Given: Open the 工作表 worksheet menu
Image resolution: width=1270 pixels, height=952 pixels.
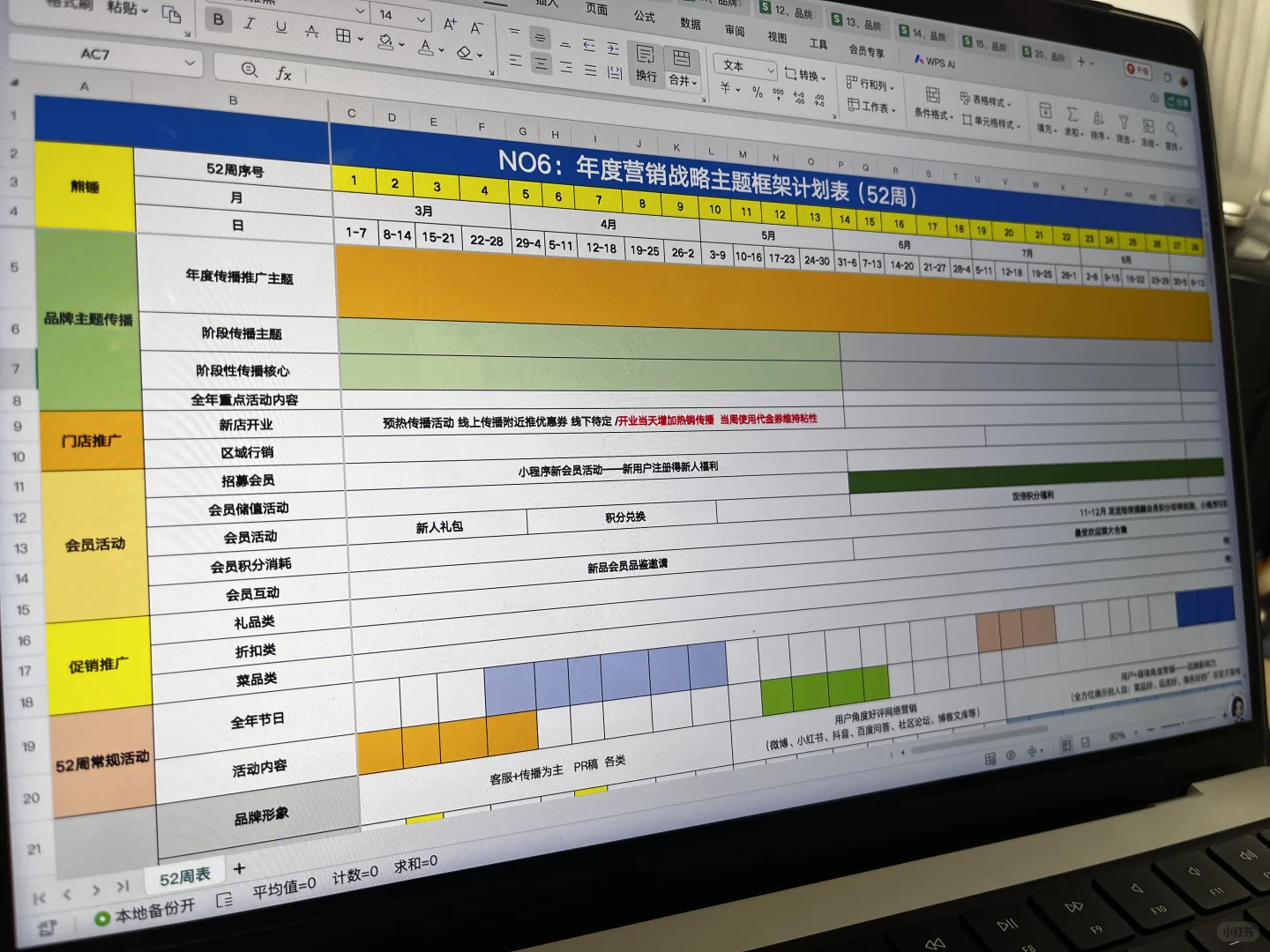Looking at the screenshot, I should (x=871, y=108).
